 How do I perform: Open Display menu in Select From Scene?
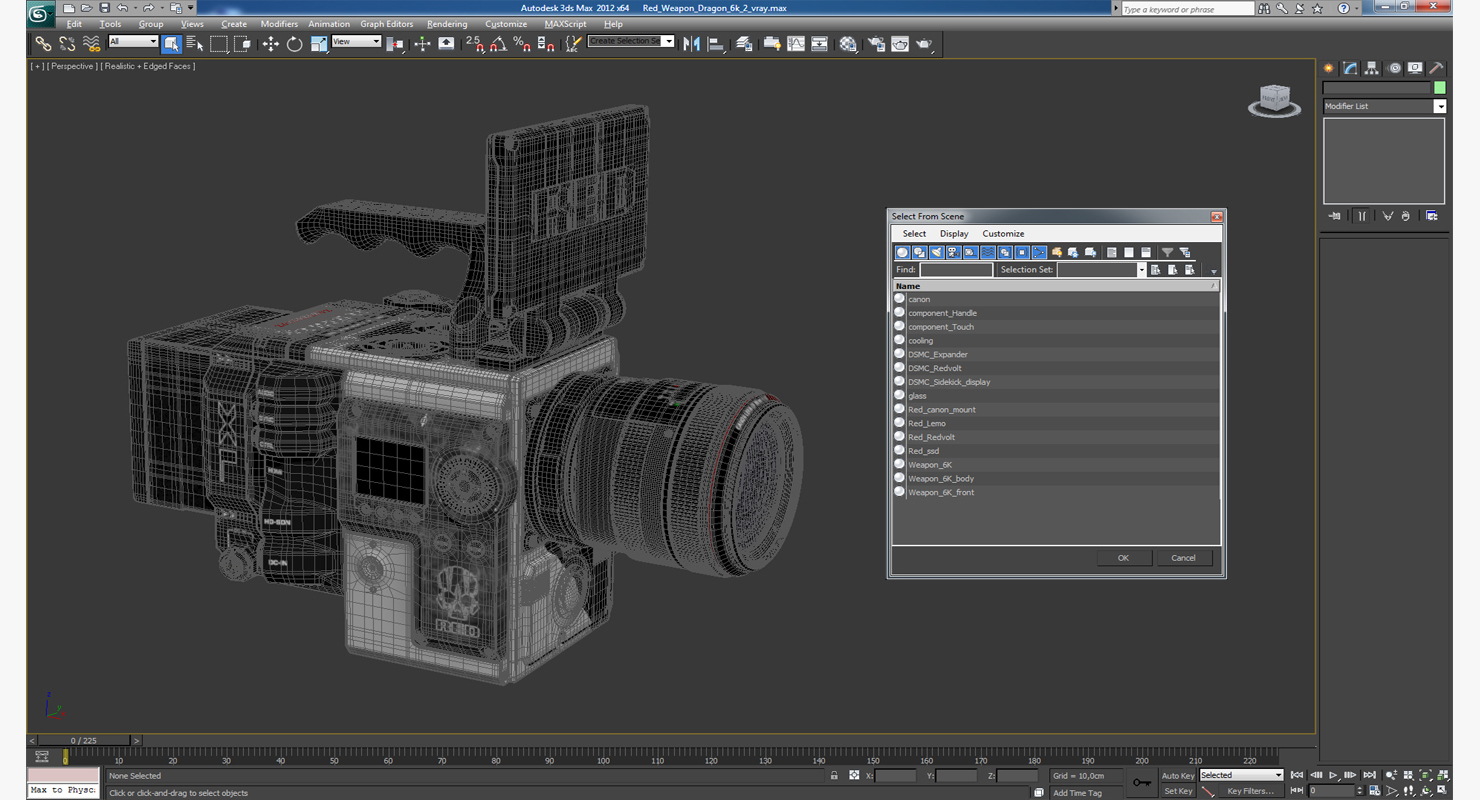tap(954, 234)
